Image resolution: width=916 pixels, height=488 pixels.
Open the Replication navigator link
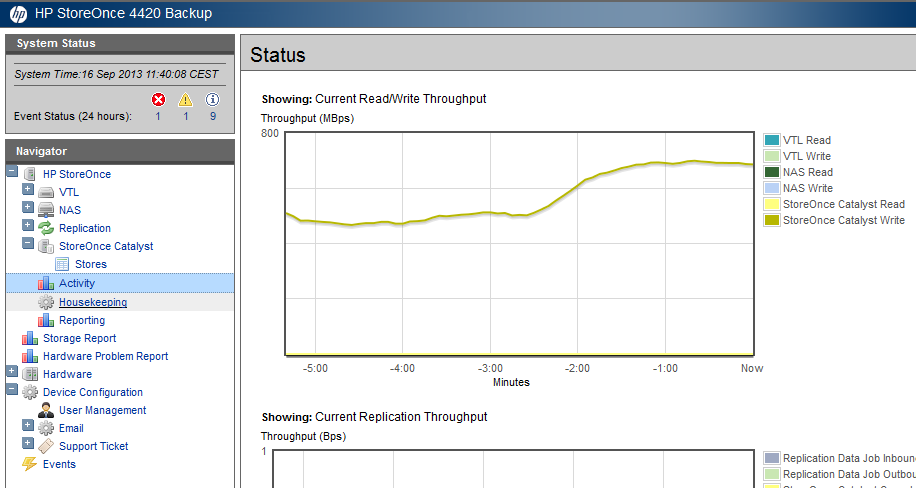pyautogui.click(x=85, y=229)
